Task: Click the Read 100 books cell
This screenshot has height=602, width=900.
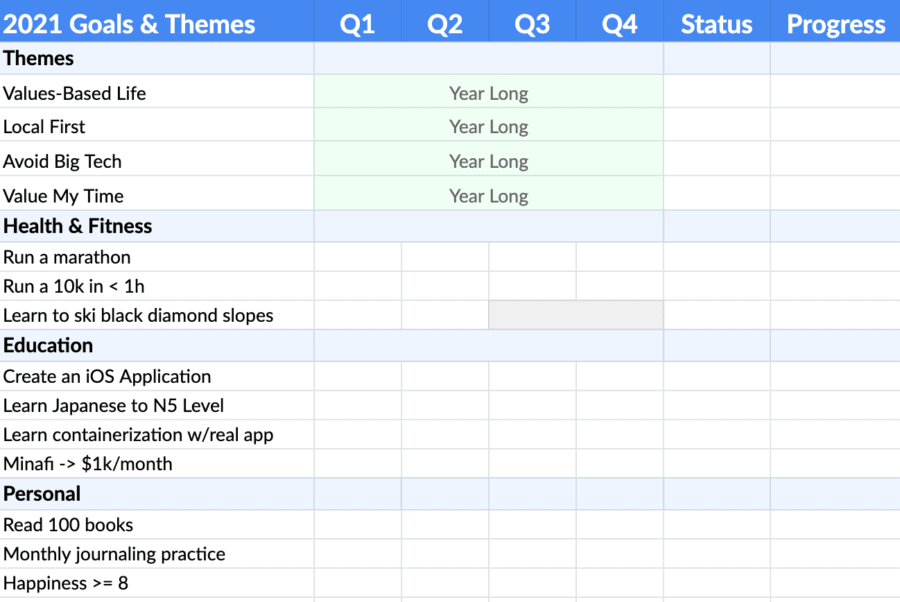Action: [x=157, y=525]
